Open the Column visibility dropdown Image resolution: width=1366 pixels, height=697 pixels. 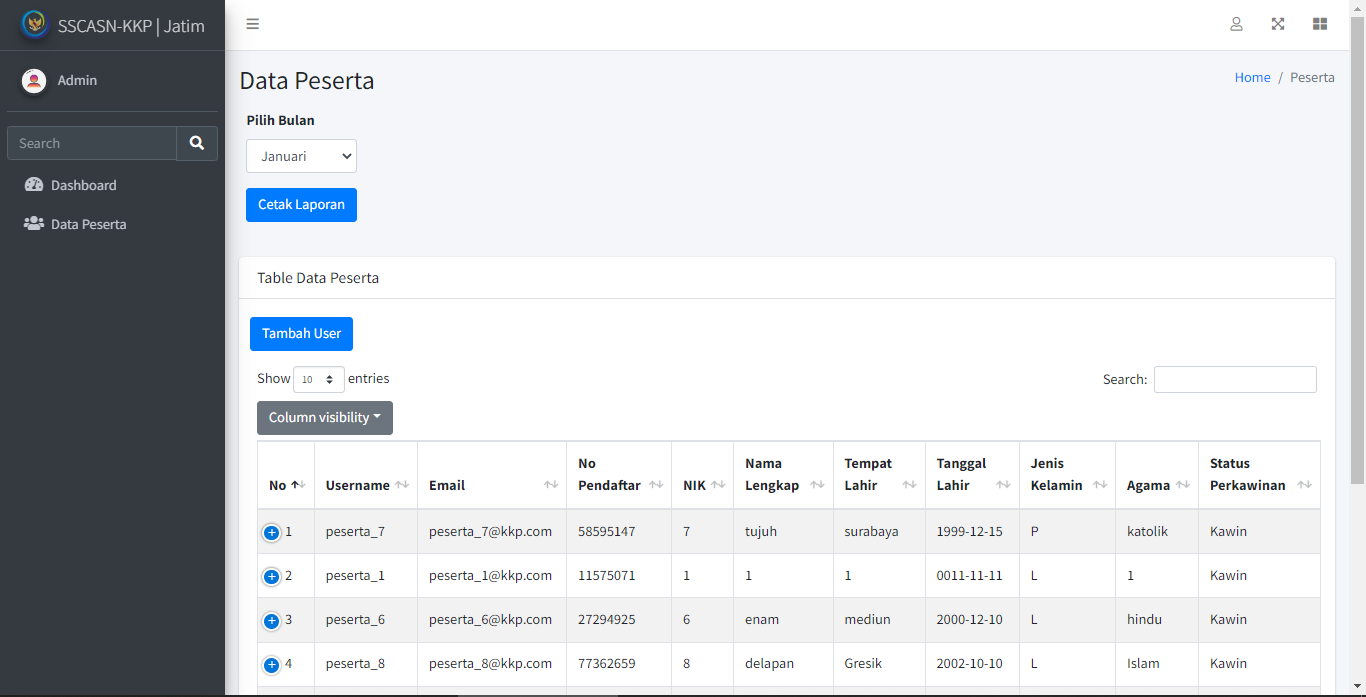point(324,417)
